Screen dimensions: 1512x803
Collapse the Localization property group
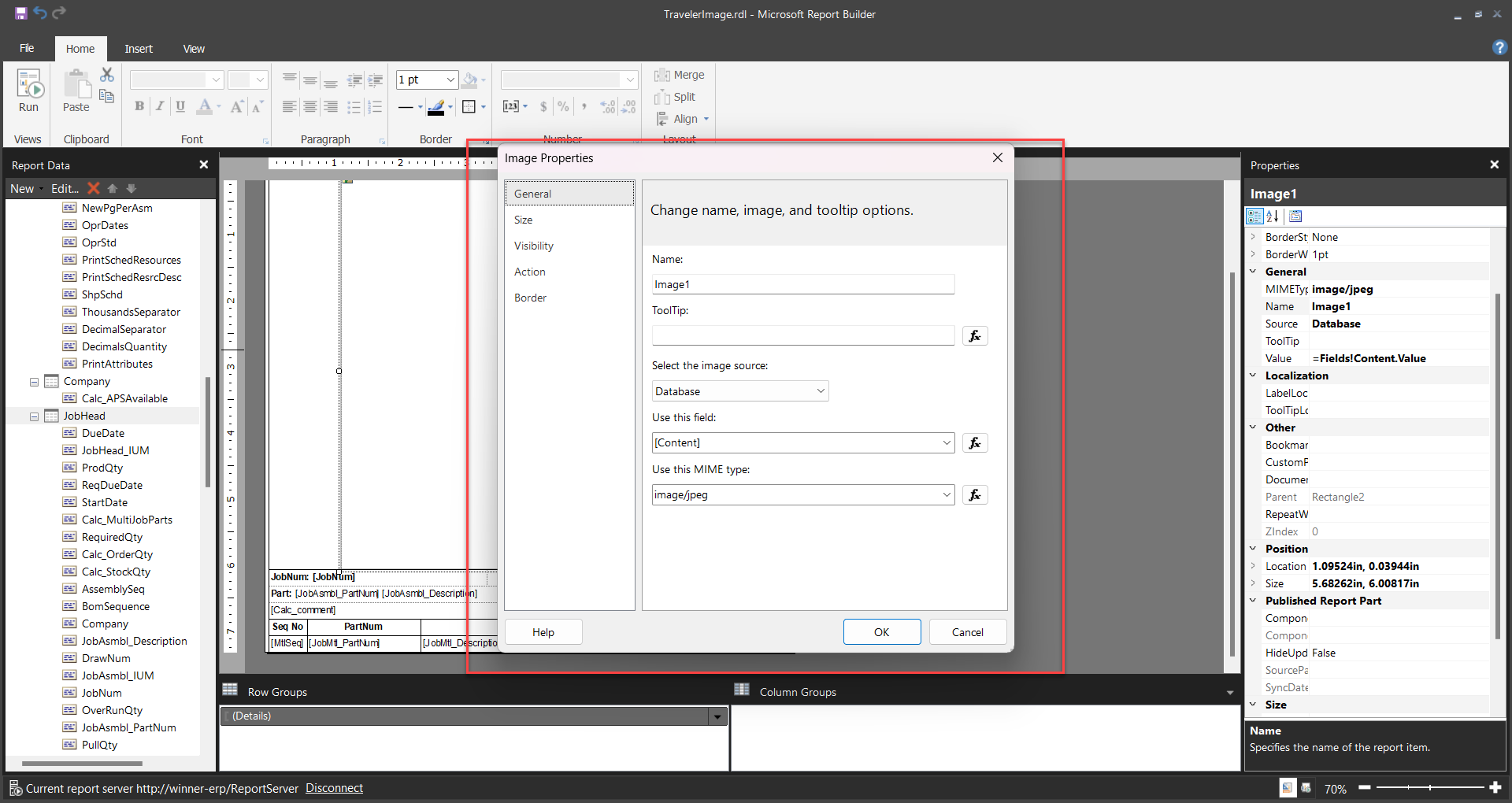click(1253, 376)
